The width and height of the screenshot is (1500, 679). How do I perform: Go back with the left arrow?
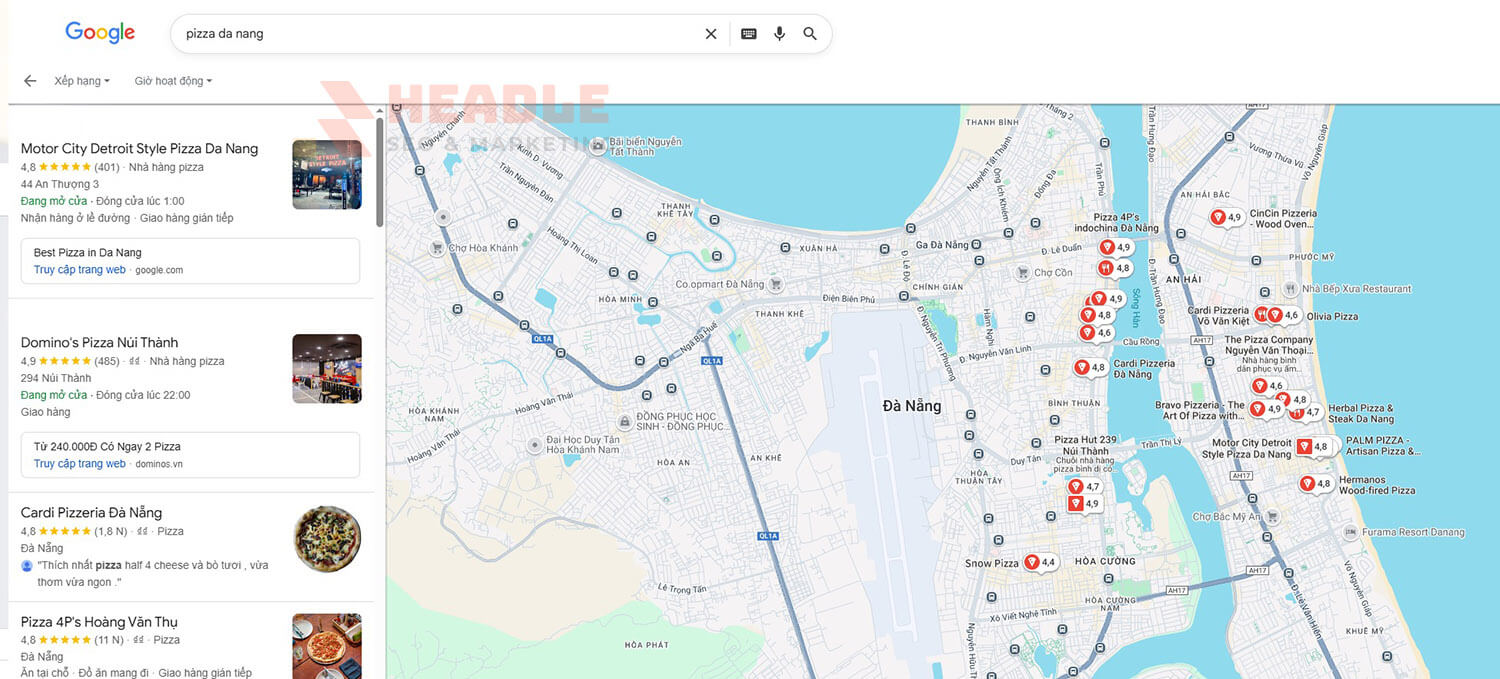coord(30,81)
